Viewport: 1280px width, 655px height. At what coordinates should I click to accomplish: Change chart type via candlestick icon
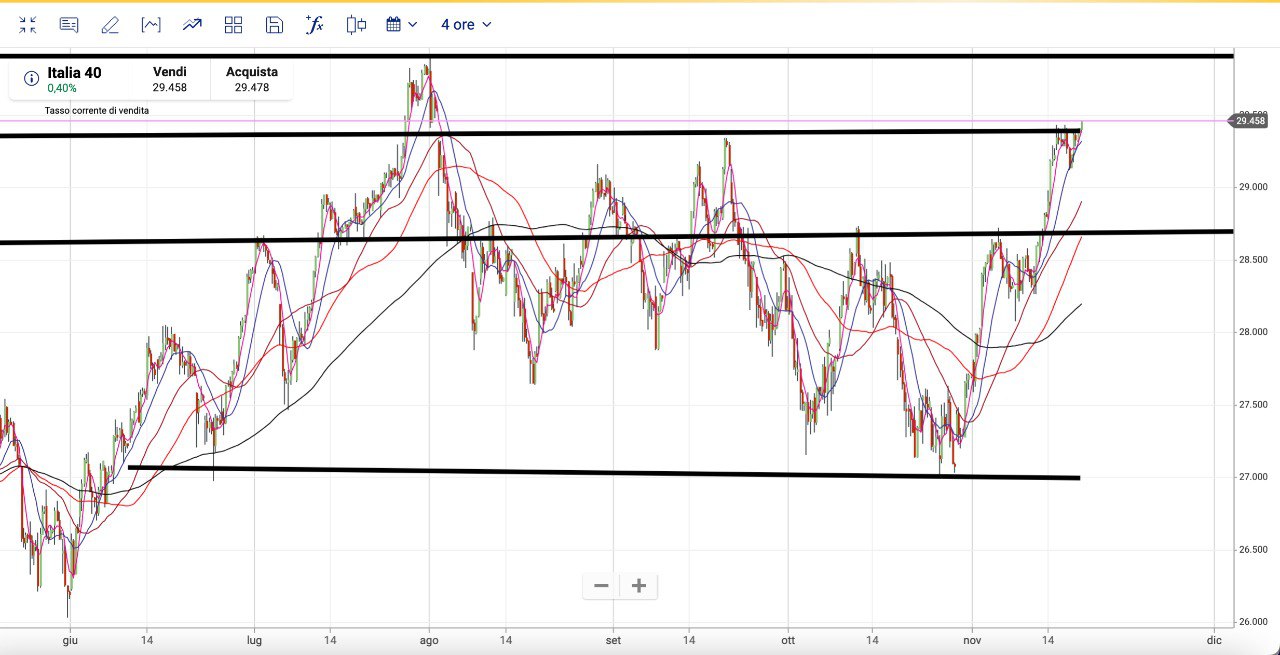tap(356, 25)
